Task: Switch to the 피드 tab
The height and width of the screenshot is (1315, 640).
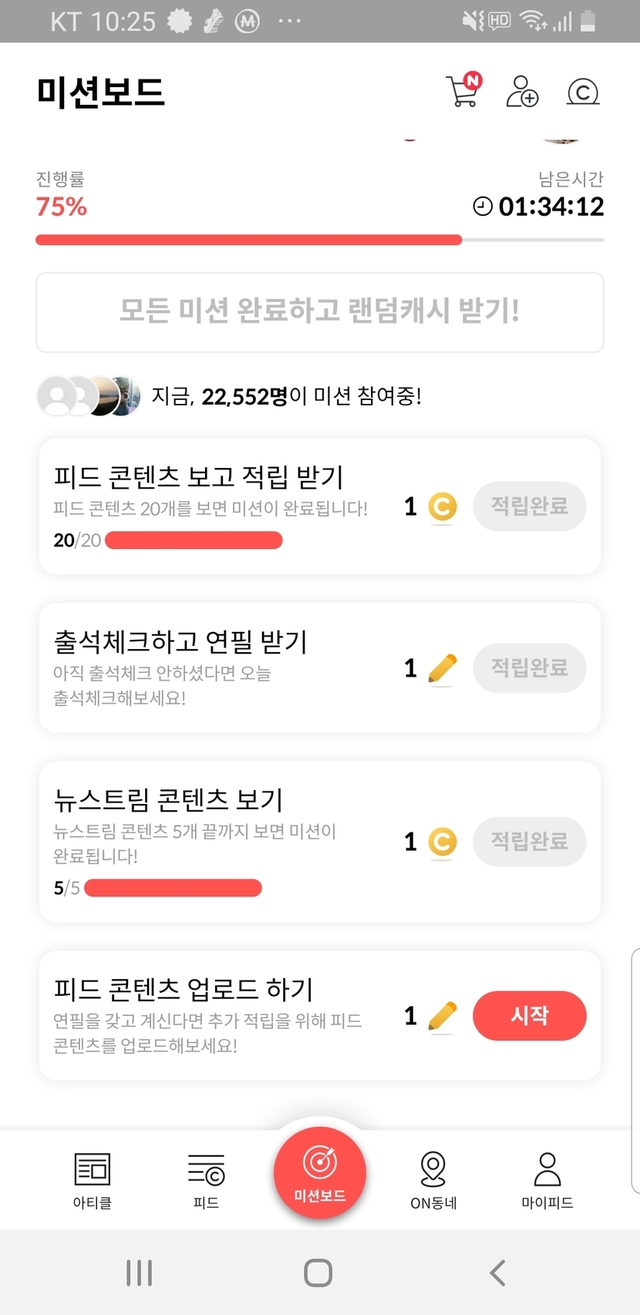Action: coord(206,1180)
